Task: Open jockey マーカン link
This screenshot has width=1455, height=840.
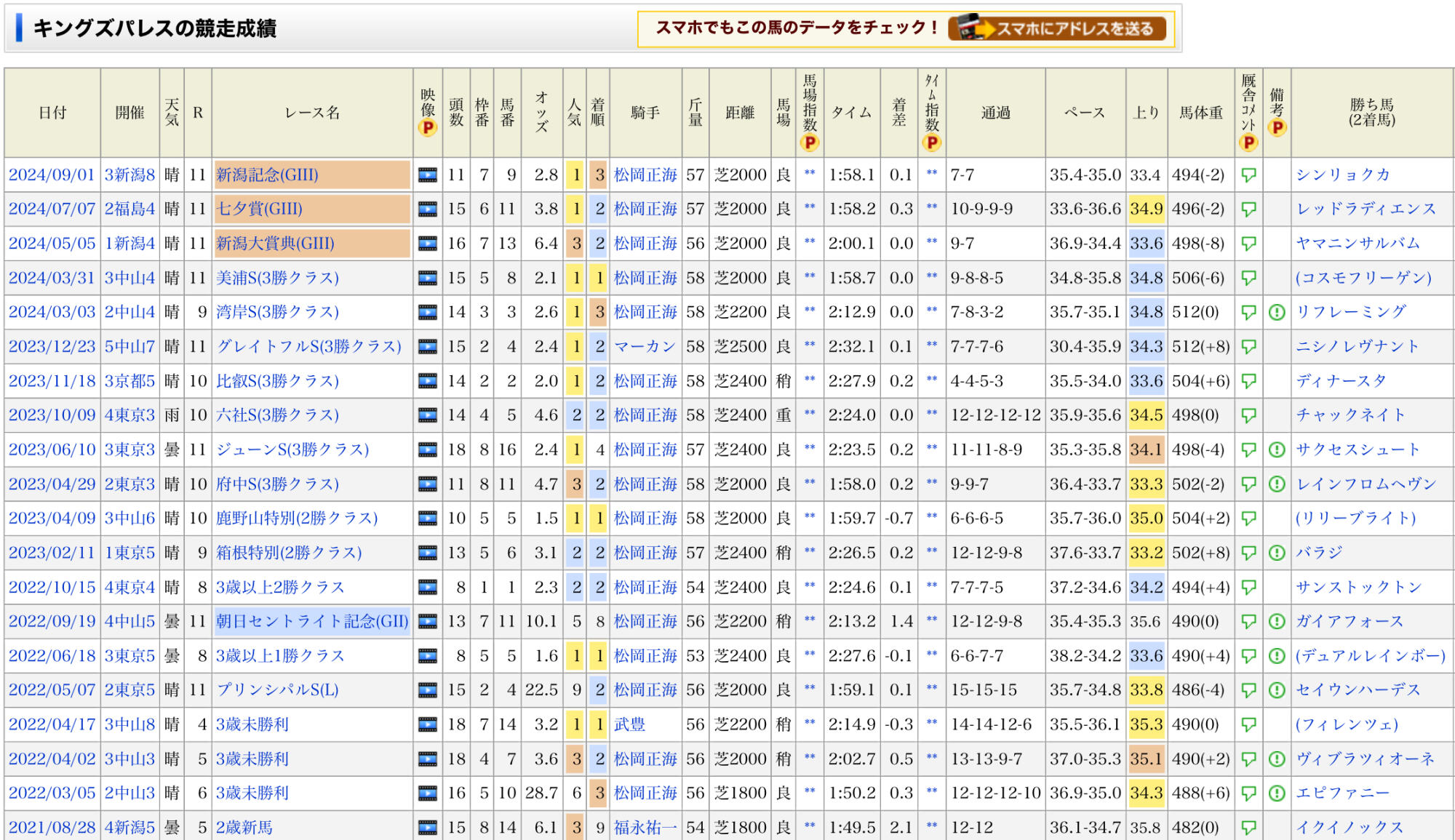Action: (x=645, y=347)
